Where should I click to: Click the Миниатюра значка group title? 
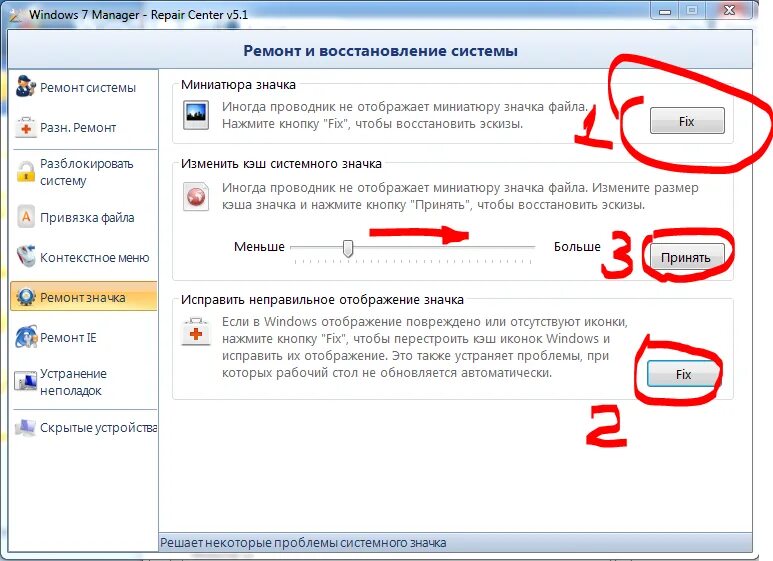[x=238, y=85]
